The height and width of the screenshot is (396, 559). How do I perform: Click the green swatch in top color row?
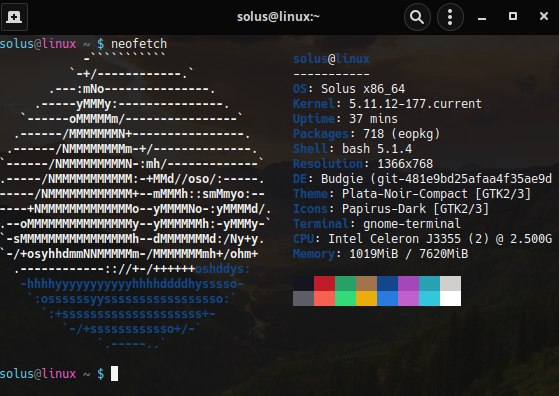click(x=345, y=283)
